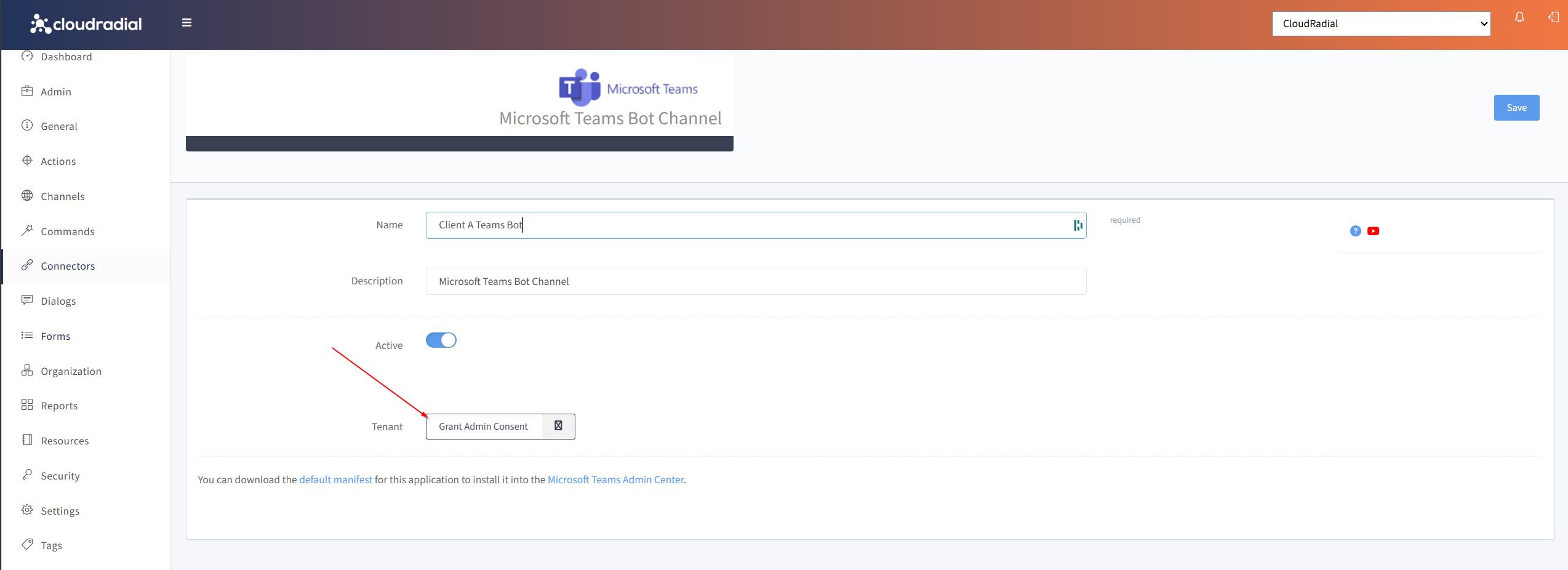Image resolution: width=1568 pixels, height=570 pixels.
Task: Click the Organization hierarchy icon
Action: [27, 371]
